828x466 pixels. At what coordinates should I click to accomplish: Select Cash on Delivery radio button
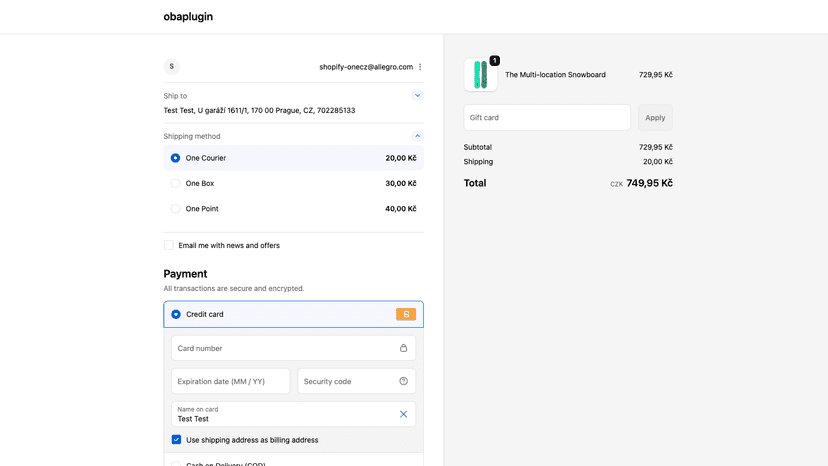pyautogui.click(x=176, y=464)
